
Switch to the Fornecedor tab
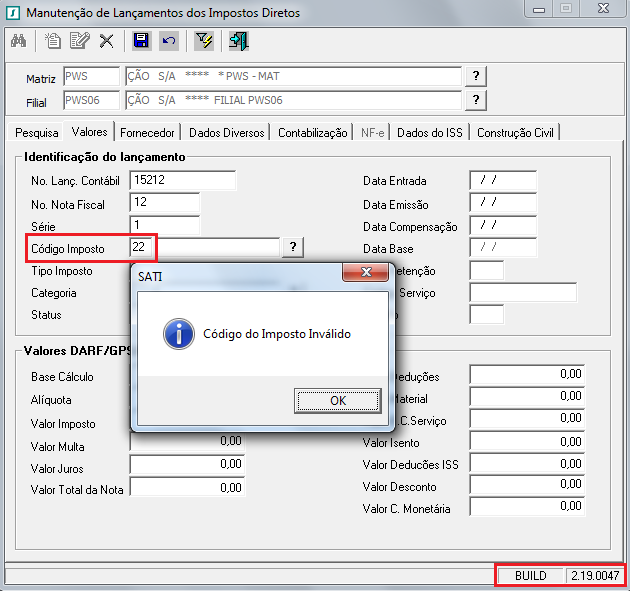[147, 132]
